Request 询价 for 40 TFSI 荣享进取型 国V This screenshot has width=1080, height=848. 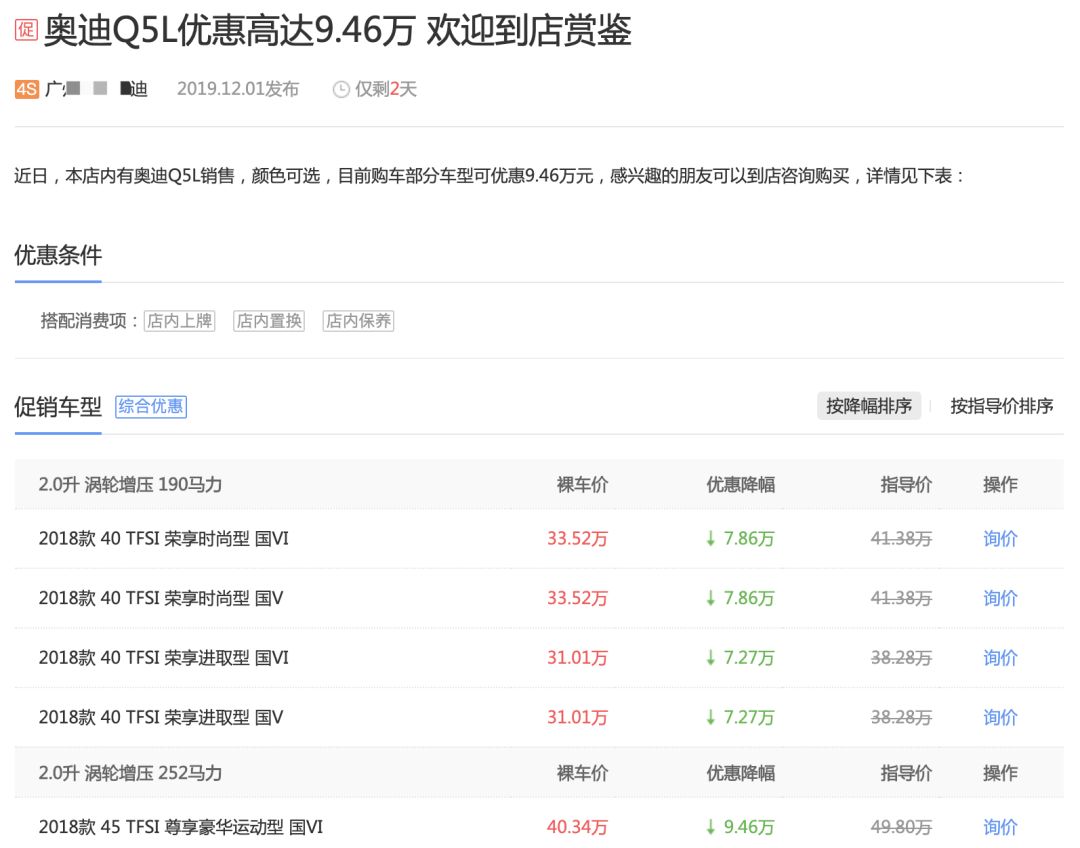(1000, 717)
